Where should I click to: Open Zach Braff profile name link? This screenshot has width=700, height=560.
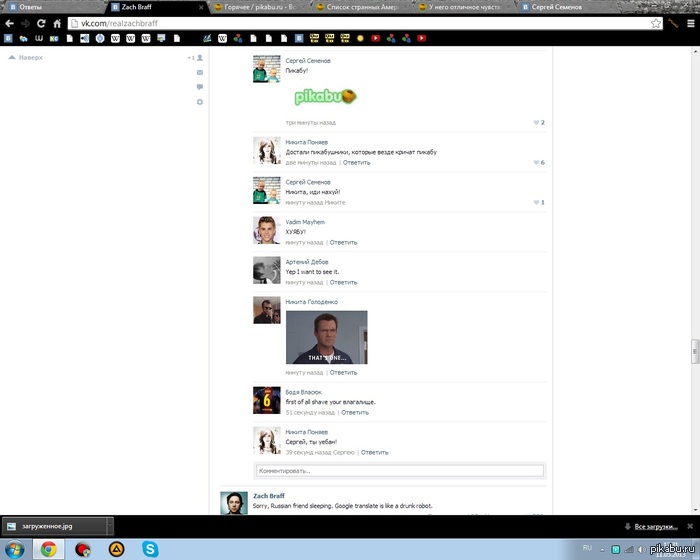(268, 495)
